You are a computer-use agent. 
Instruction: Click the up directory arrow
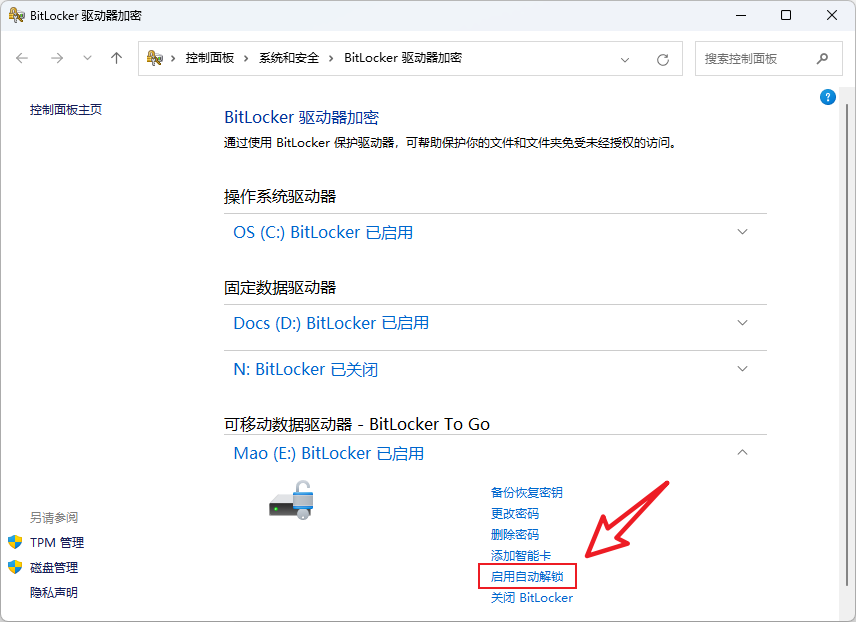point(116,58)
